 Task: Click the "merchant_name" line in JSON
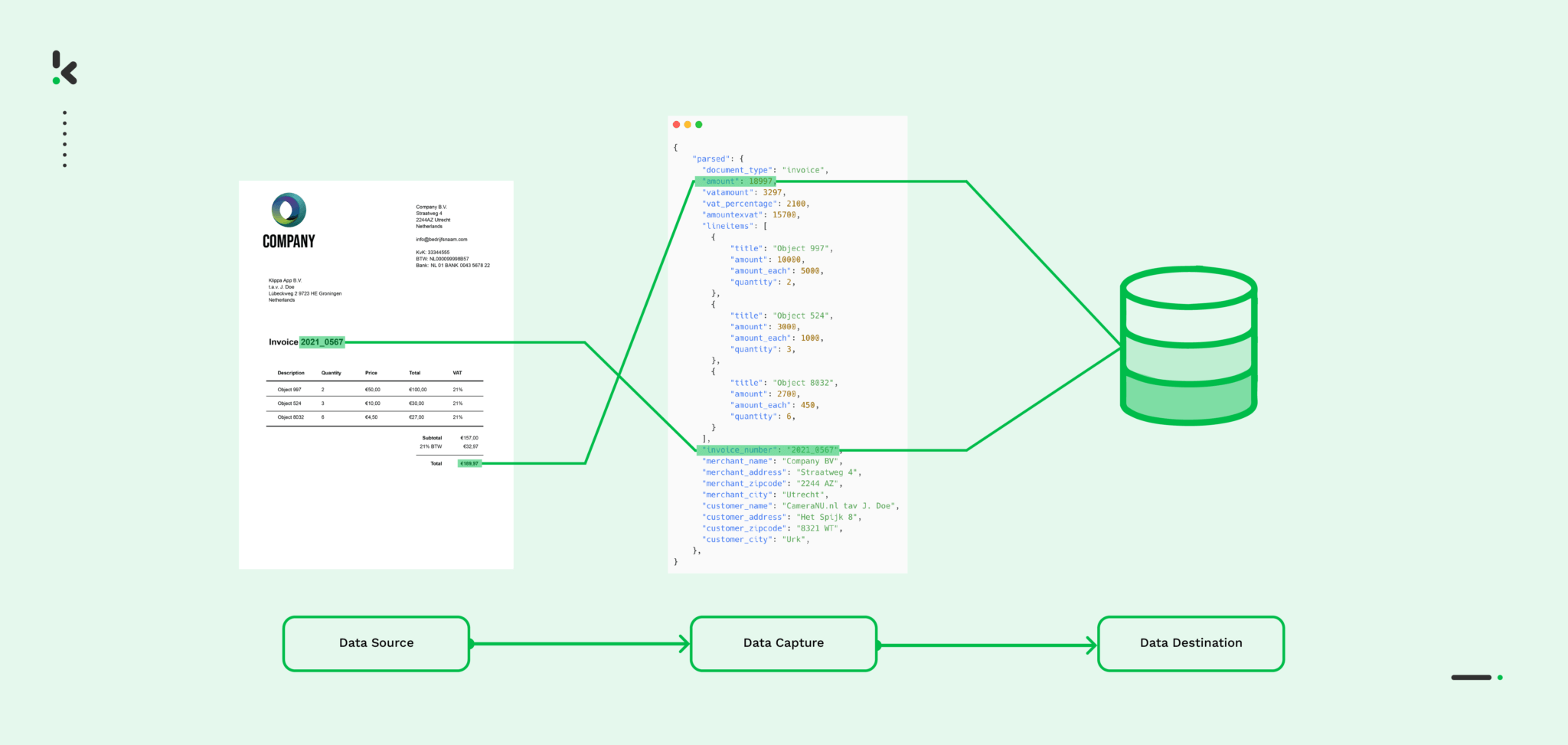772,461
